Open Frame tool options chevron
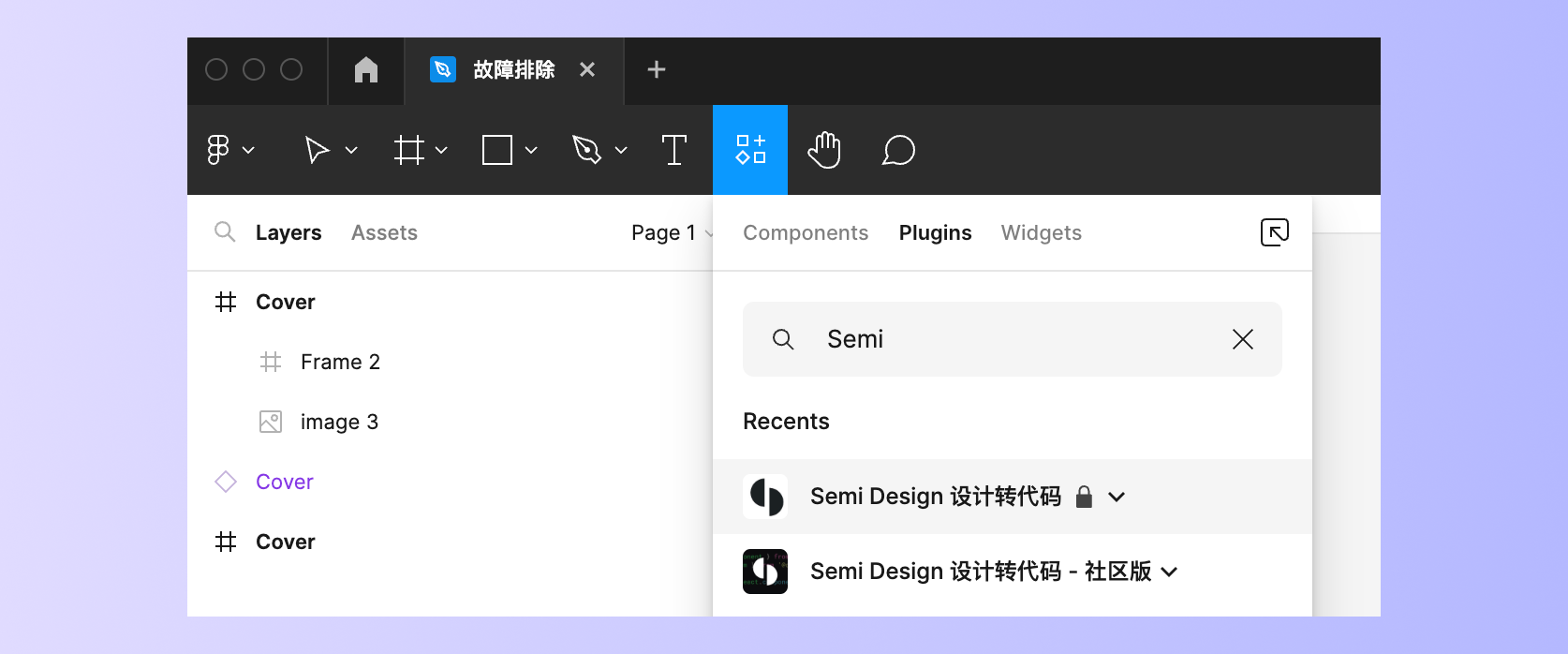1568x654 pixels. 441,150
